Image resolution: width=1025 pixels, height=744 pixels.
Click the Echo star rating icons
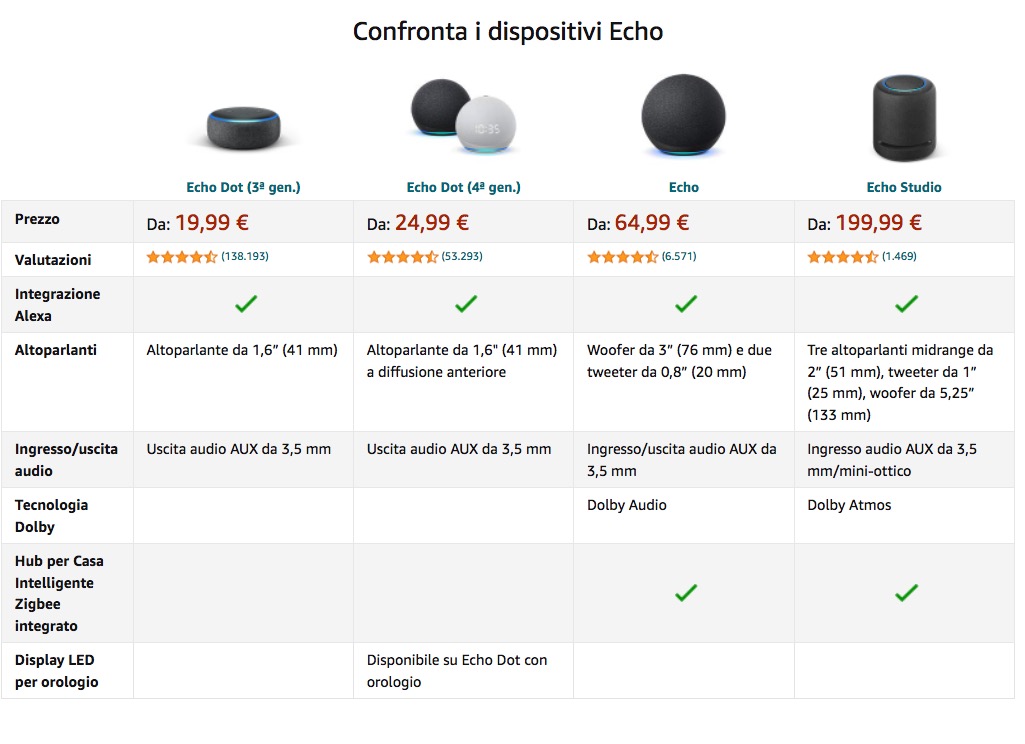click(x=622, y=257)
